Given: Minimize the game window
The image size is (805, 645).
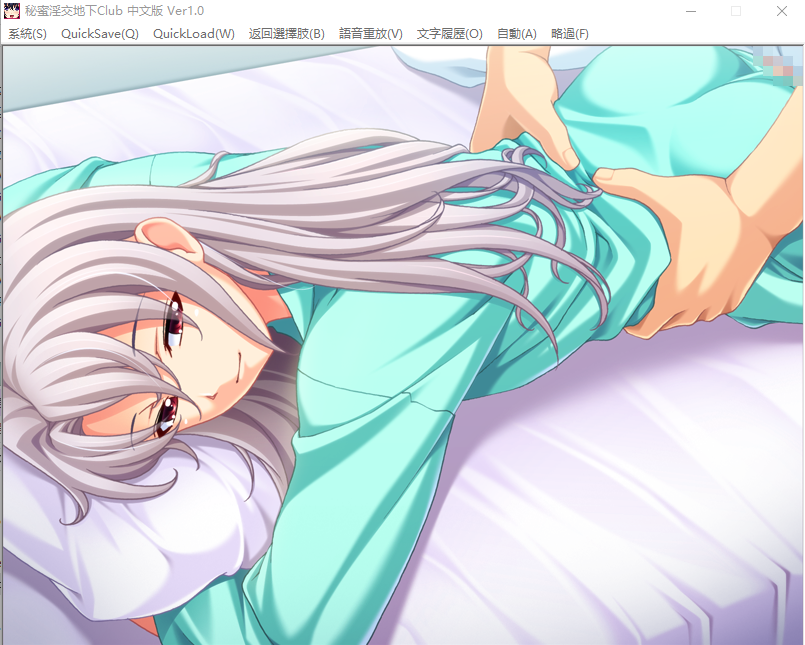Looking at the screenshot, I should tap(691, 11).
